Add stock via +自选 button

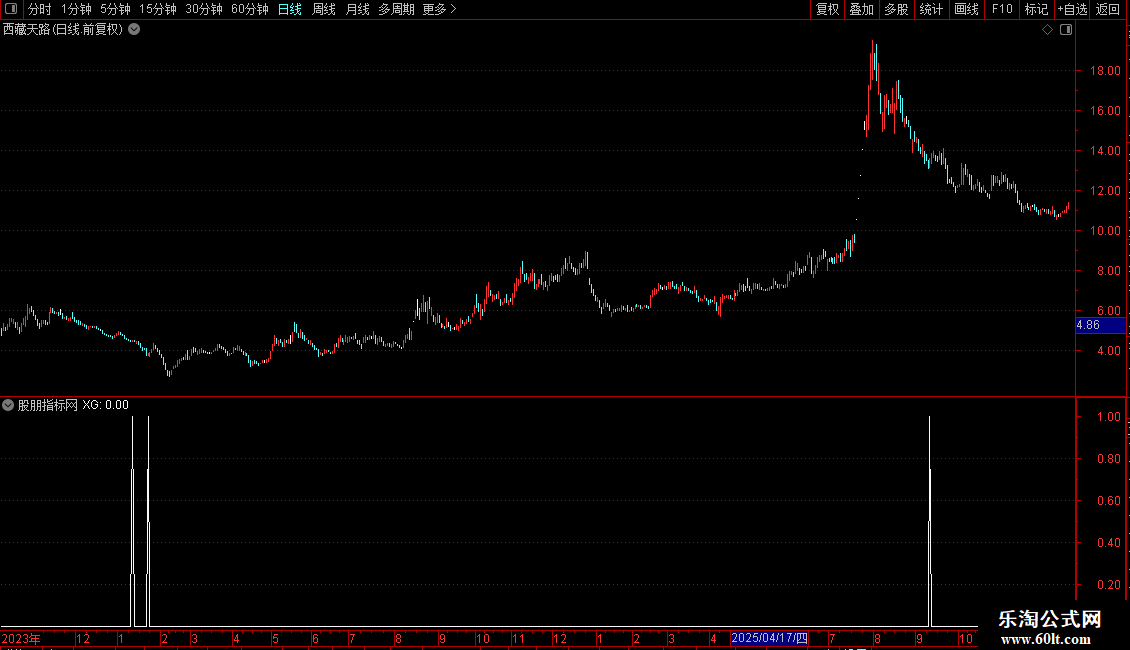1072,9
